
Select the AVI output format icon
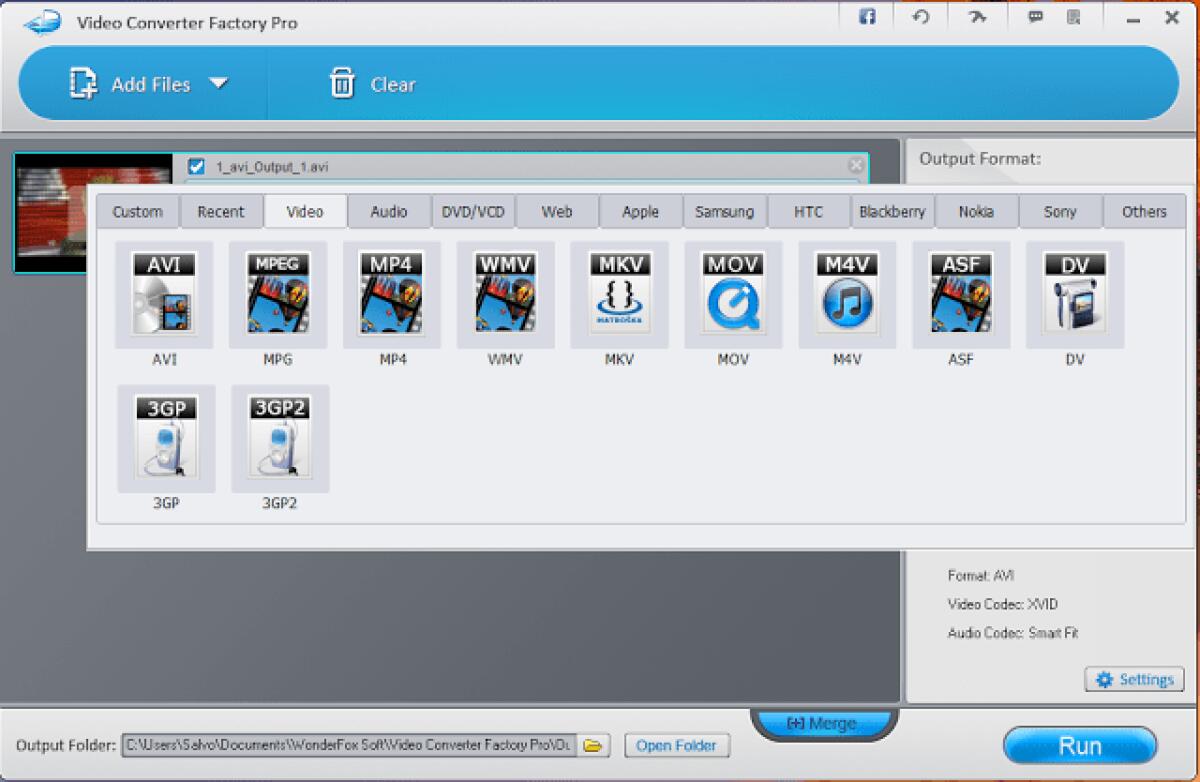click(163, 294)
